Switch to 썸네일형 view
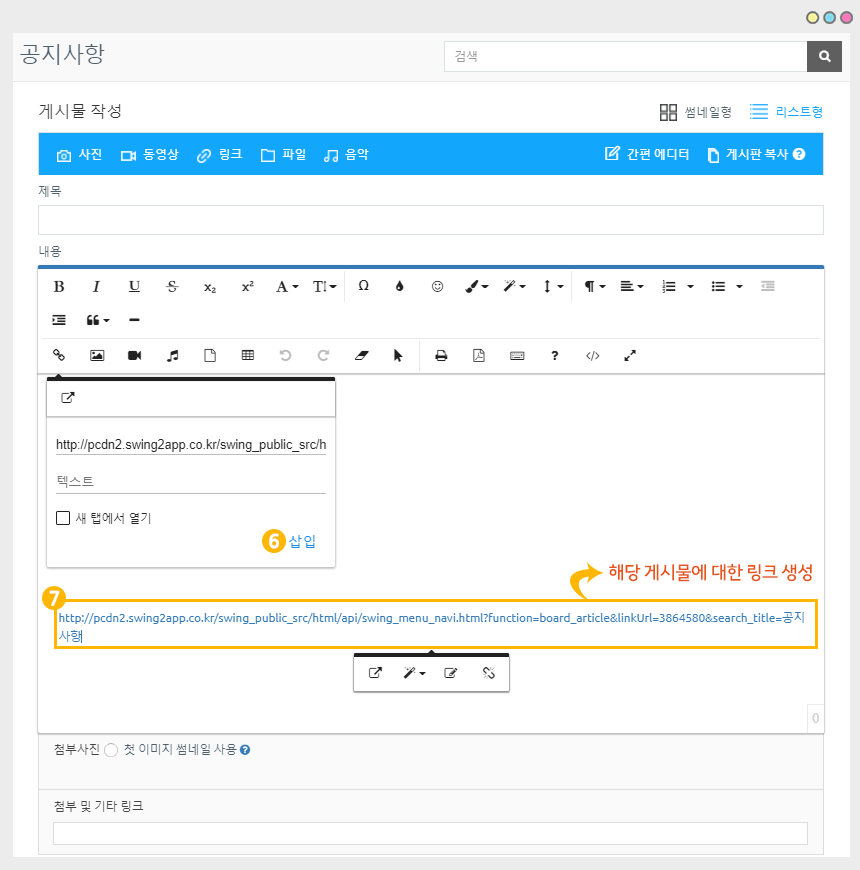 coord(696,112)
